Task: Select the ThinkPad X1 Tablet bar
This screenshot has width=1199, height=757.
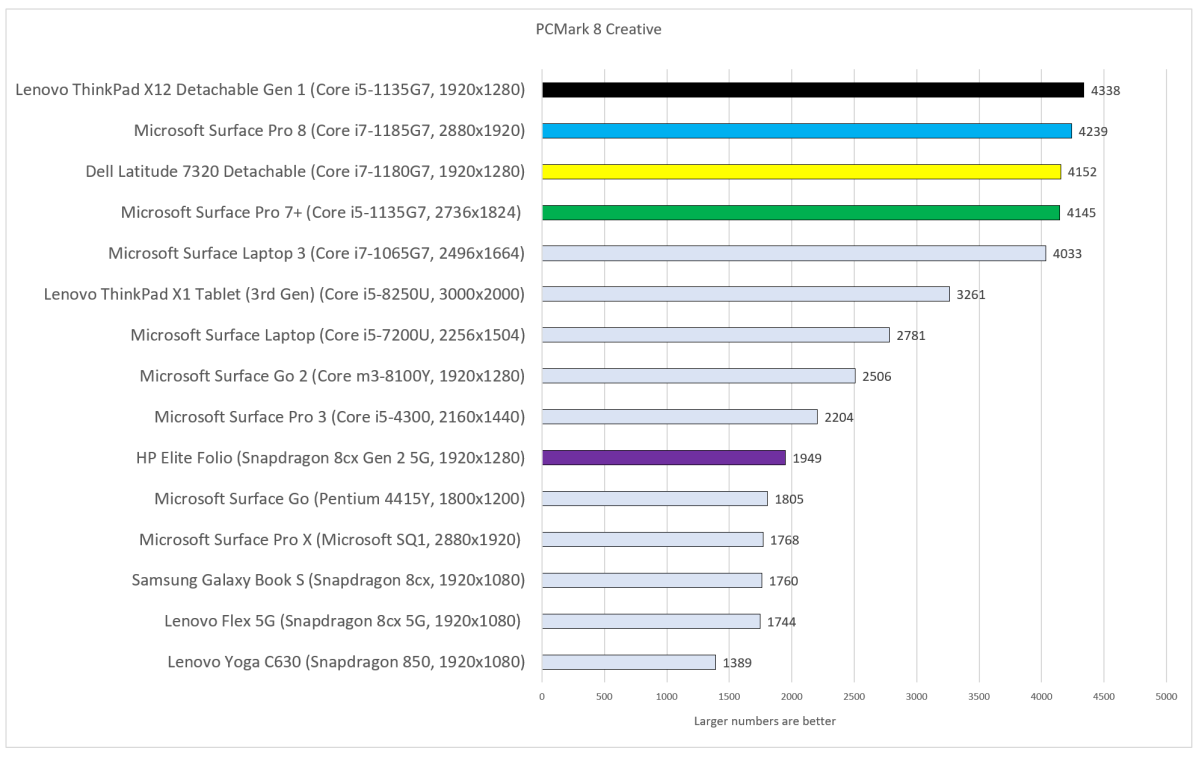Action: coord(746,294)
